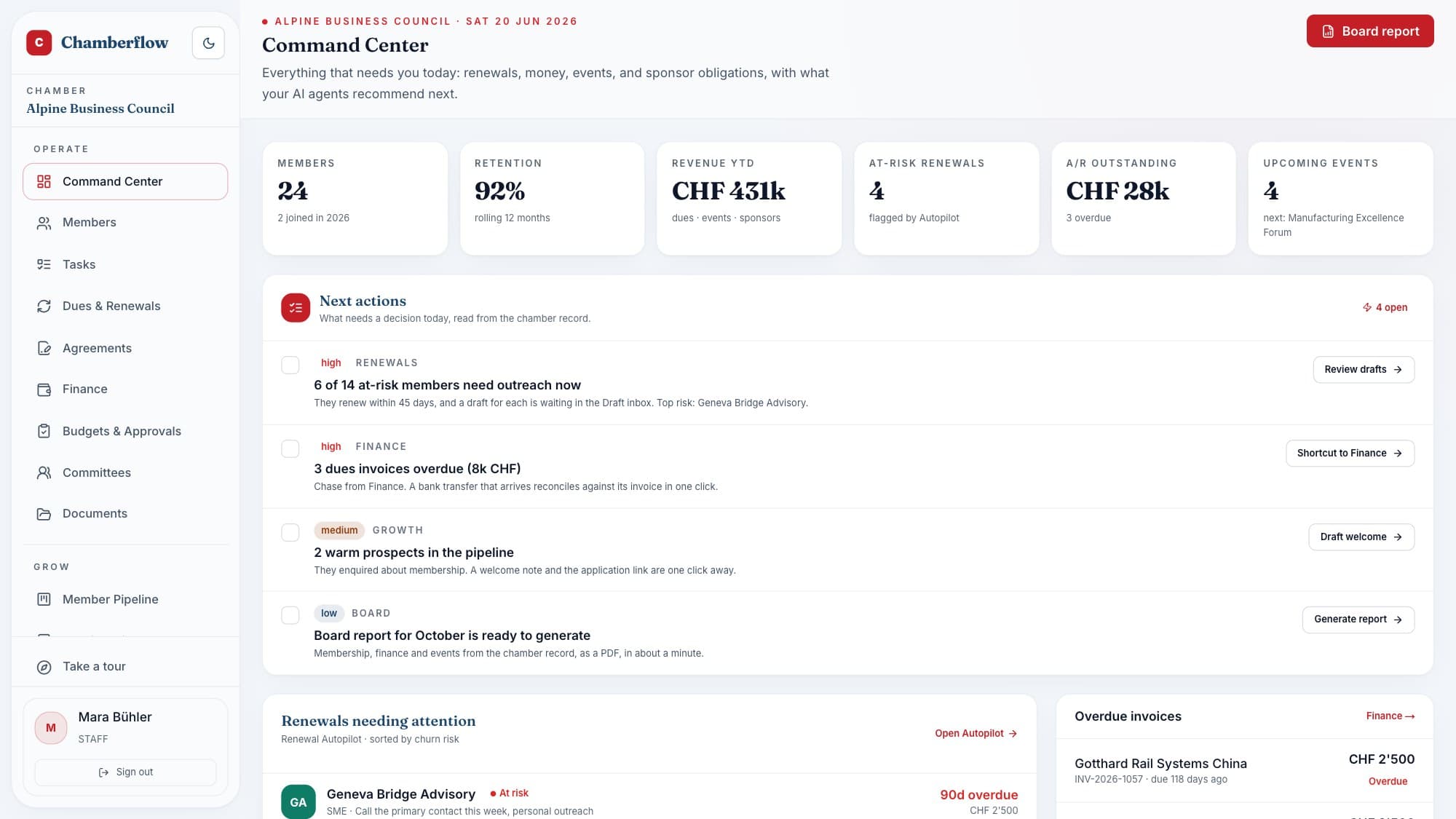Click the Members people icon
The height and width of the screenshot is (819, 1456).
(x=44, y=223)
